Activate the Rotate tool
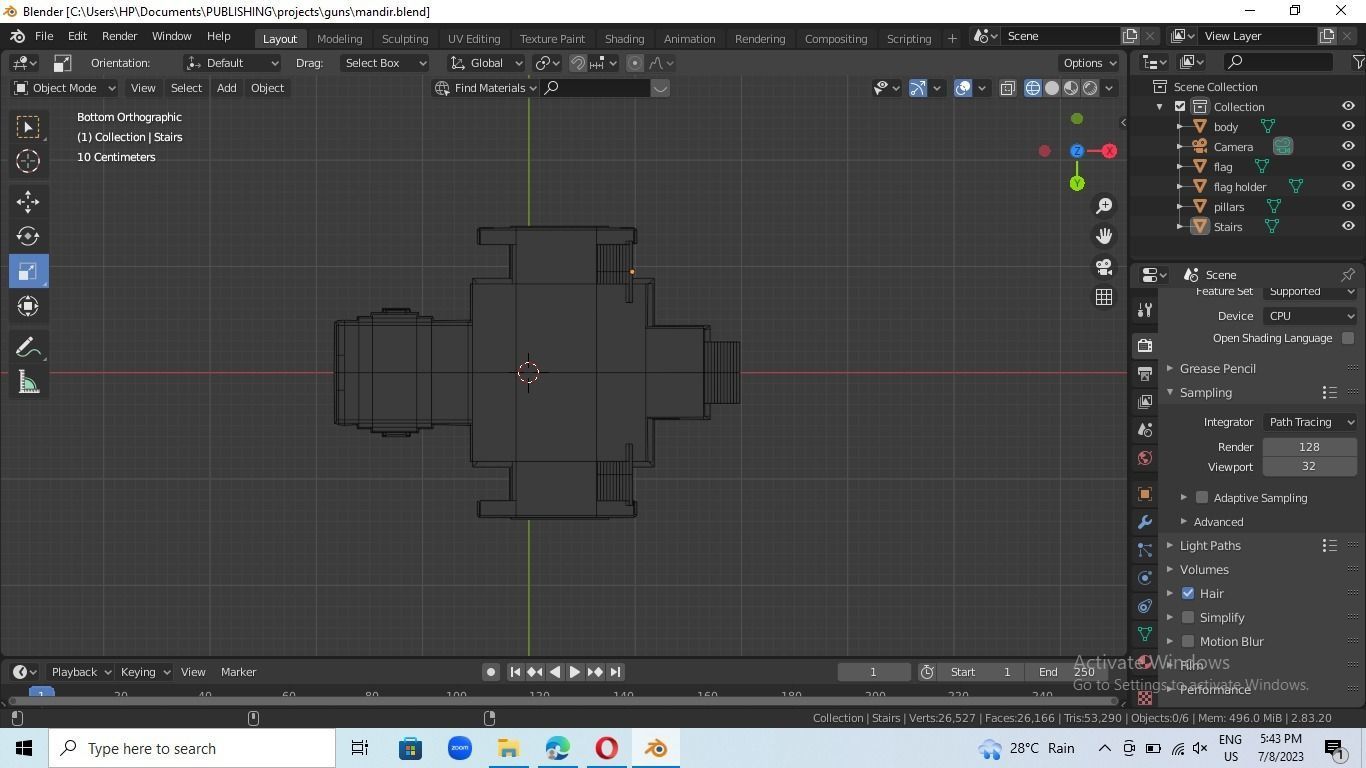The image size is (1366, 768). click(28, 236)
